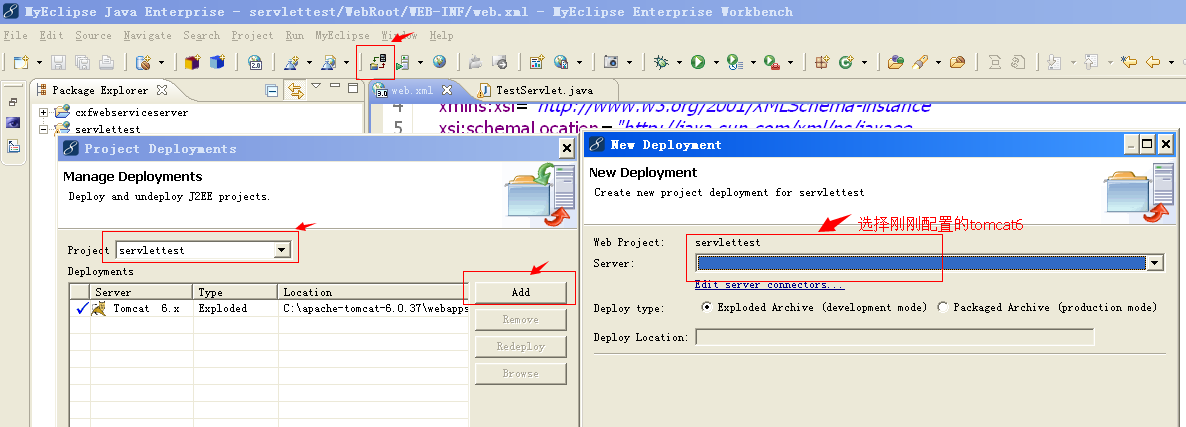Click the new EJB purple cube icon
Screen dimensions: 1186x427
(x=192, y=63)
